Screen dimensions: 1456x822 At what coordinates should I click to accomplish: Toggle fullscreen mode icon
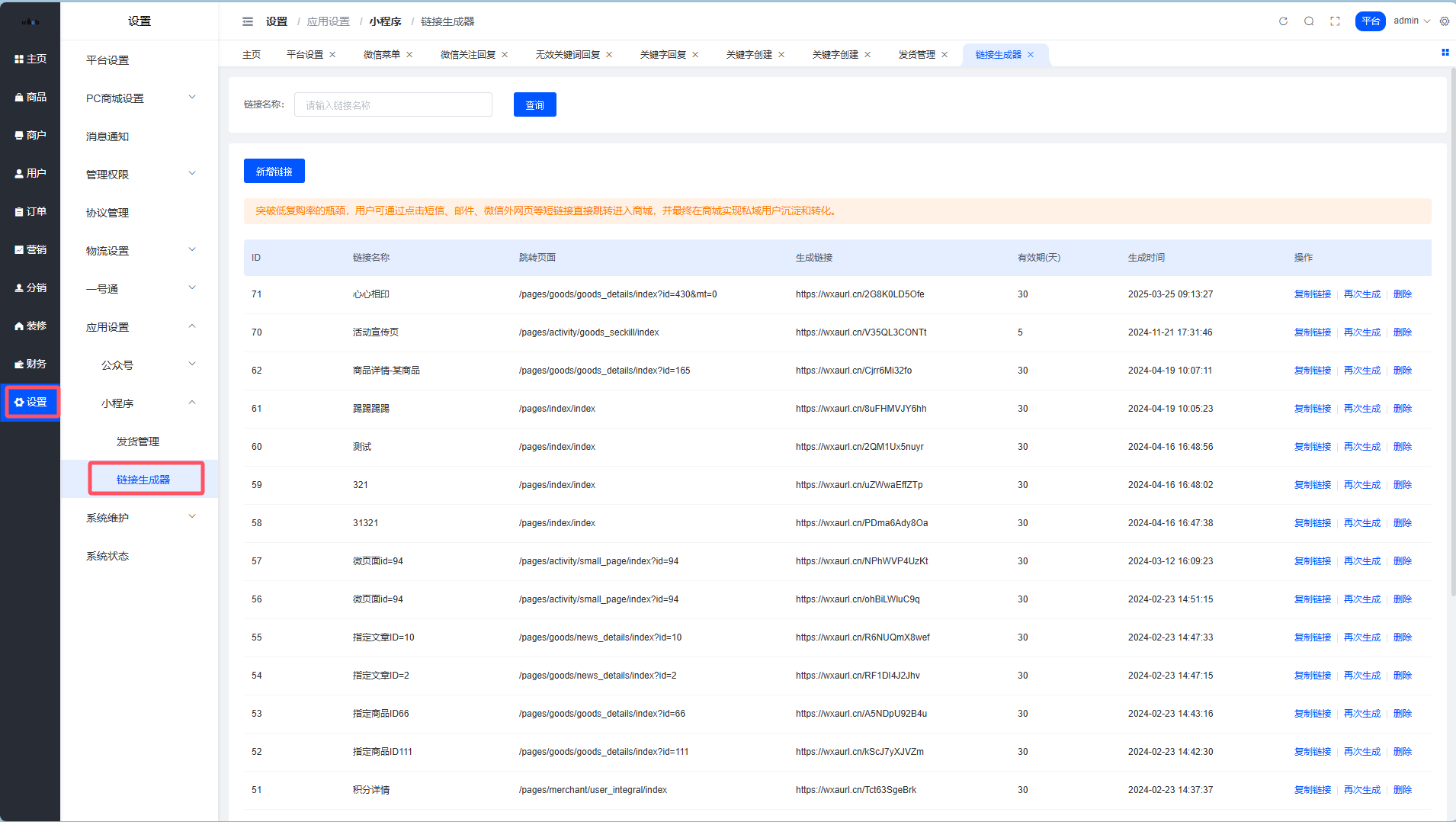click(1335, 21)
